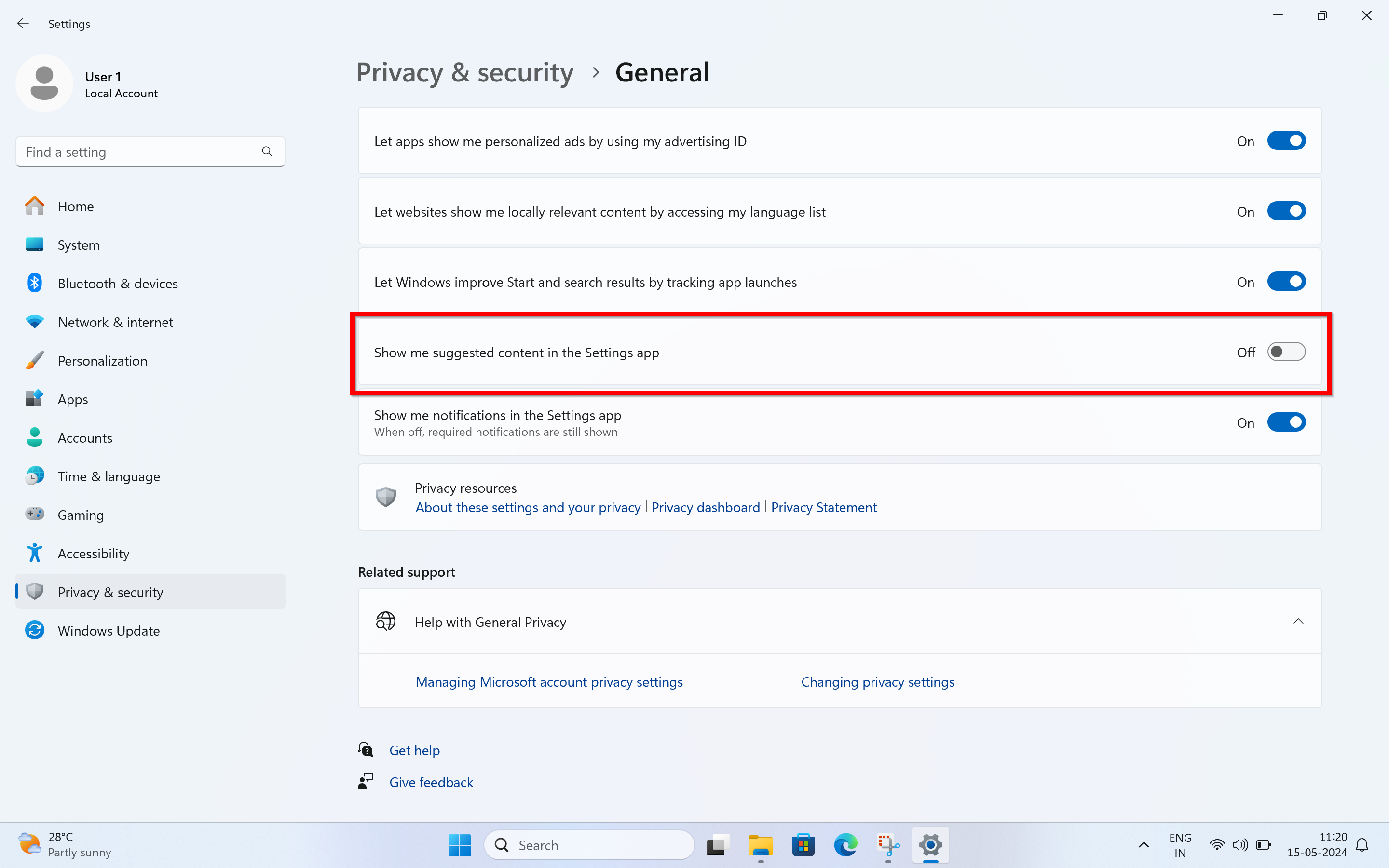
Task: Open File Explorer from the taskbar
Action: click(x=761, y=845)
